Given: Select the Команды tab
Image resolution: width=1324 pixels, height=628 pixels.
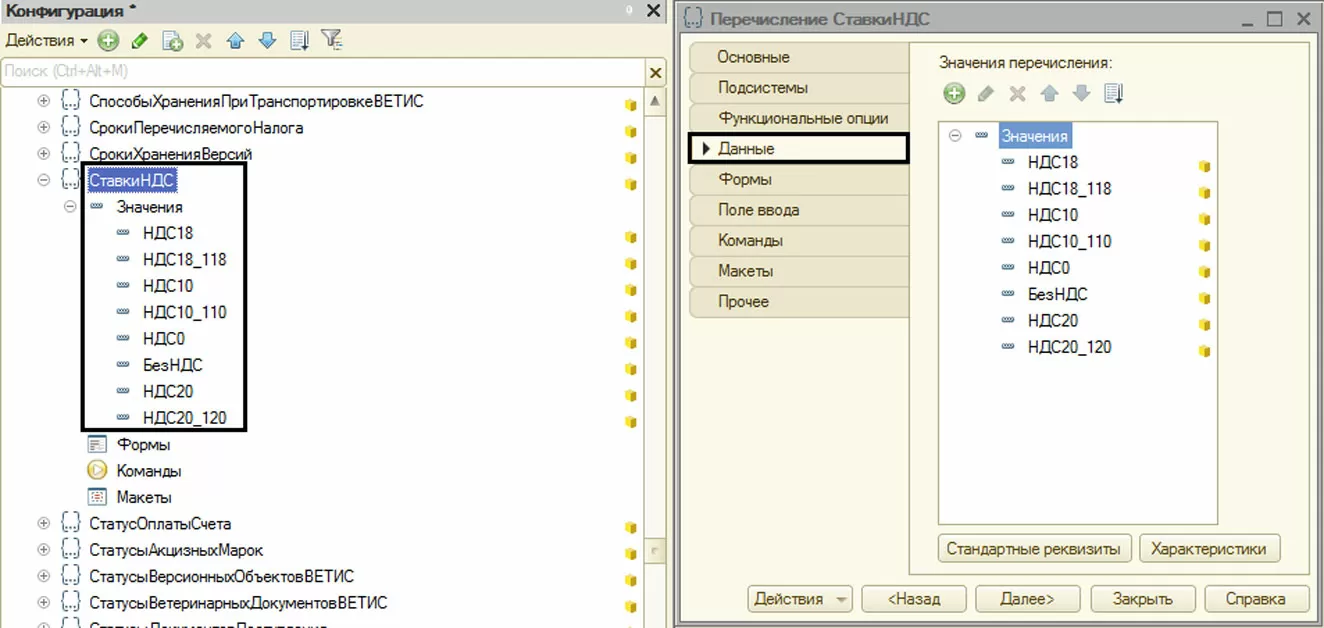Looking at the screenshot, I should point(798,240).
